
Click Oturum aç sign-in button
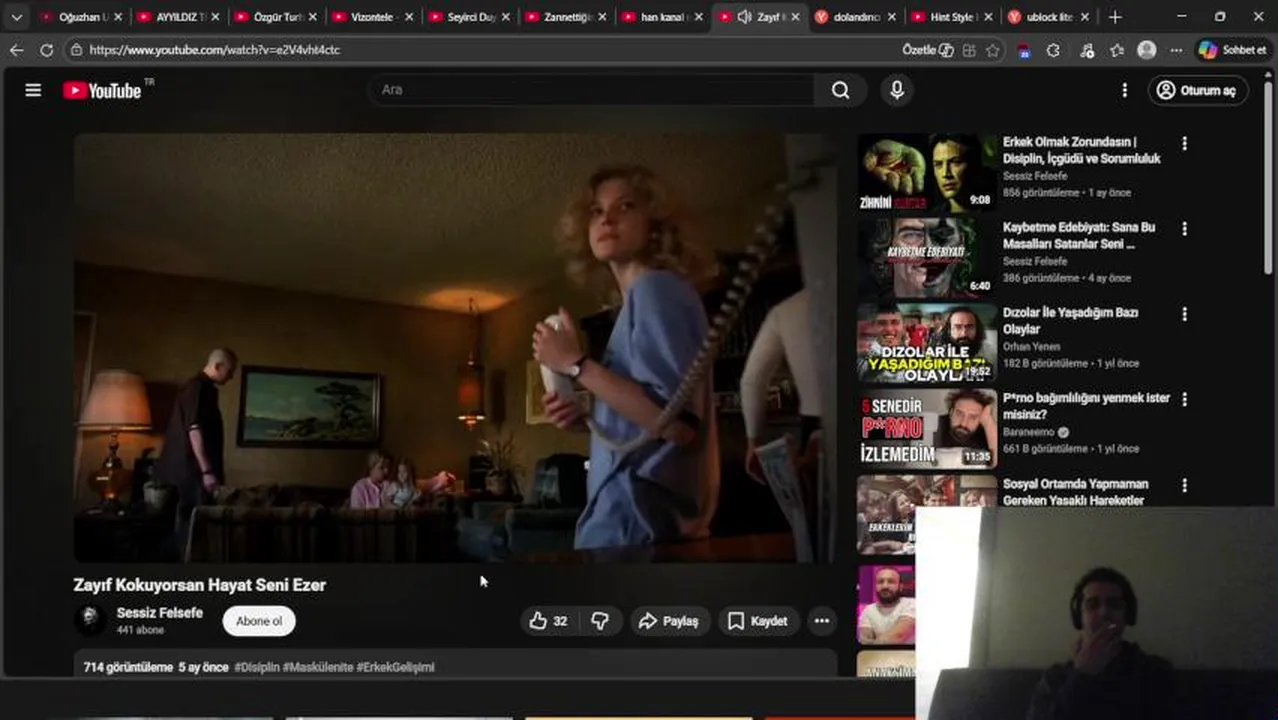click(x=1198, y=90)
